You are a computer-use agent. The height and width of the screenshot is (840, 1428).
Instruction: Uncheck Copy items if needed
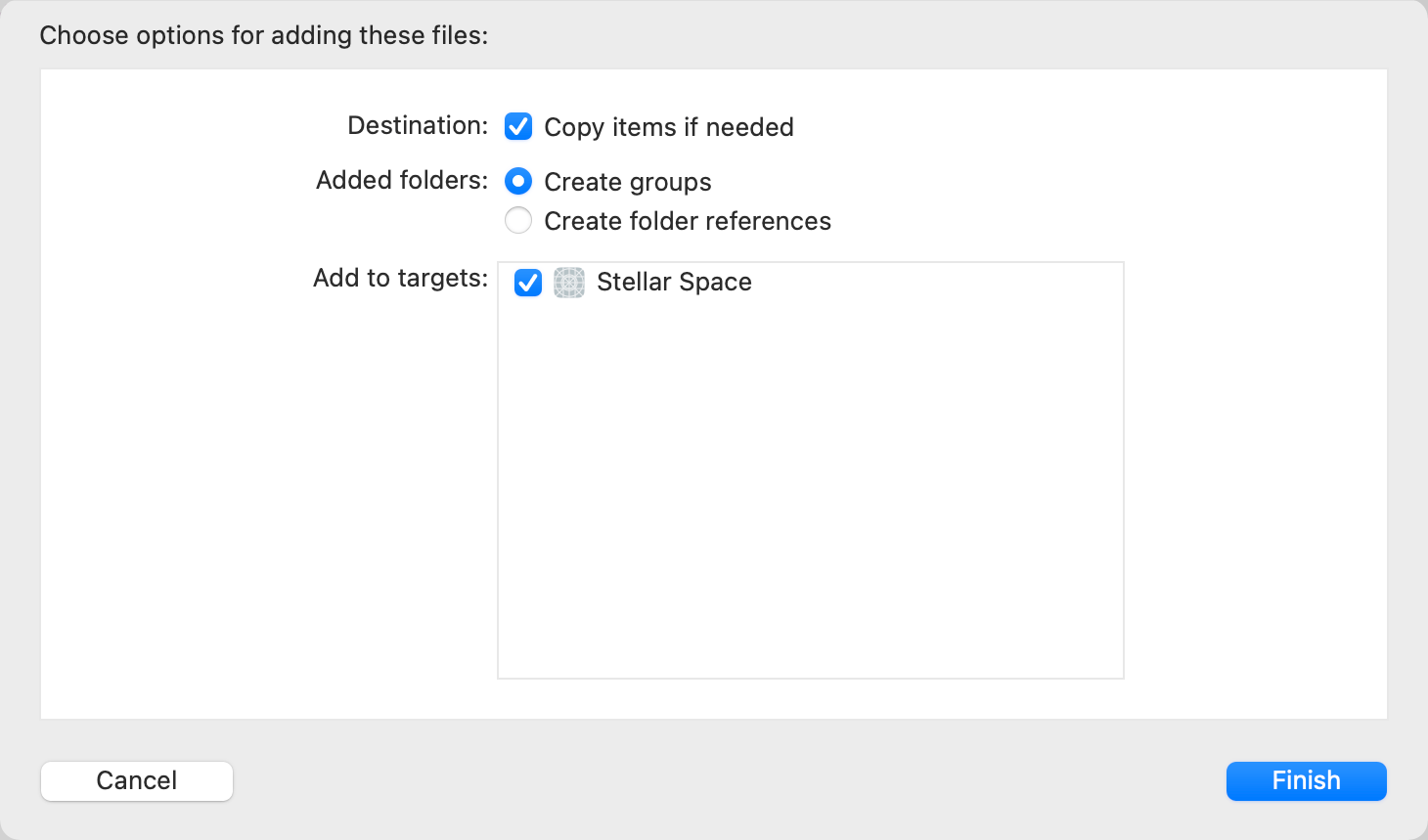coord(517,126)
